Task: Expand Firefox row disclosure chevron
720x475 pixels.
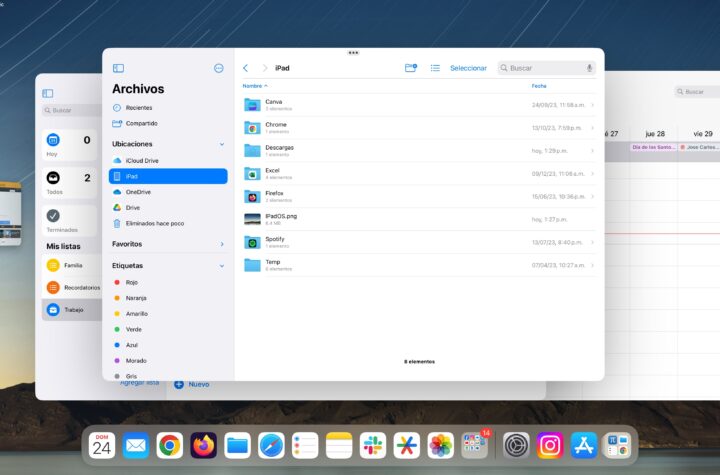Action: 592,197
